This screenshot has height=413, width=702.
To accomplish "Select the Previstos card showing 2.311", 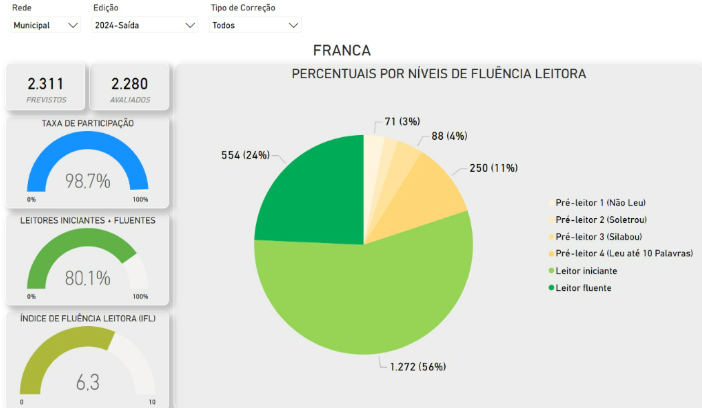I will pos(46,88).
